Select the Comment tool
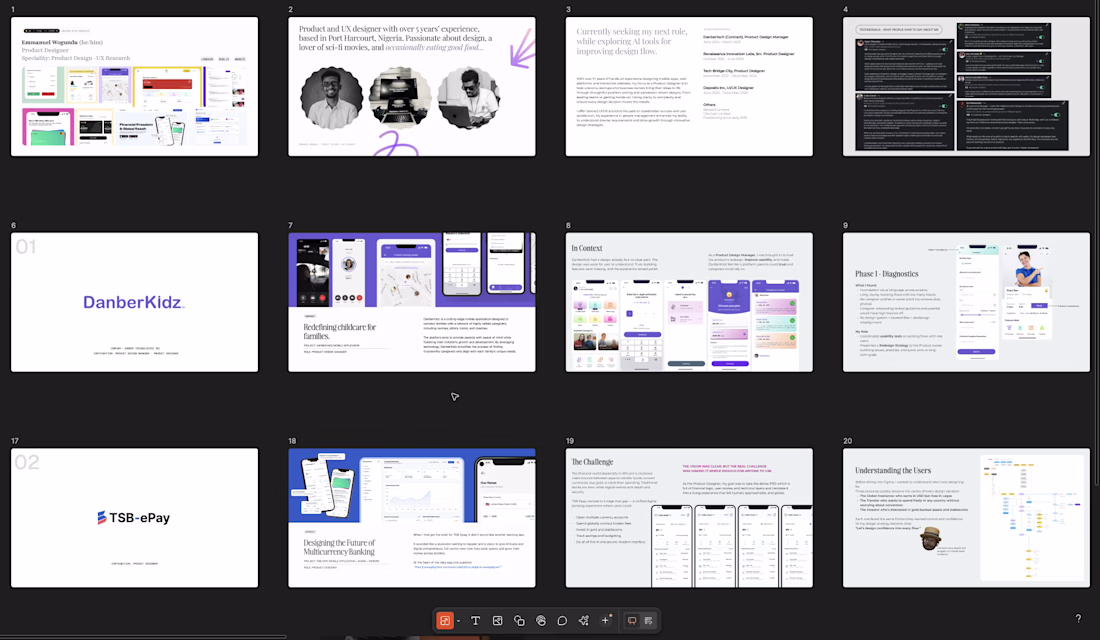Image resolution: width=1100 pixels, height=640 pixels. click(x=562, y=621)
